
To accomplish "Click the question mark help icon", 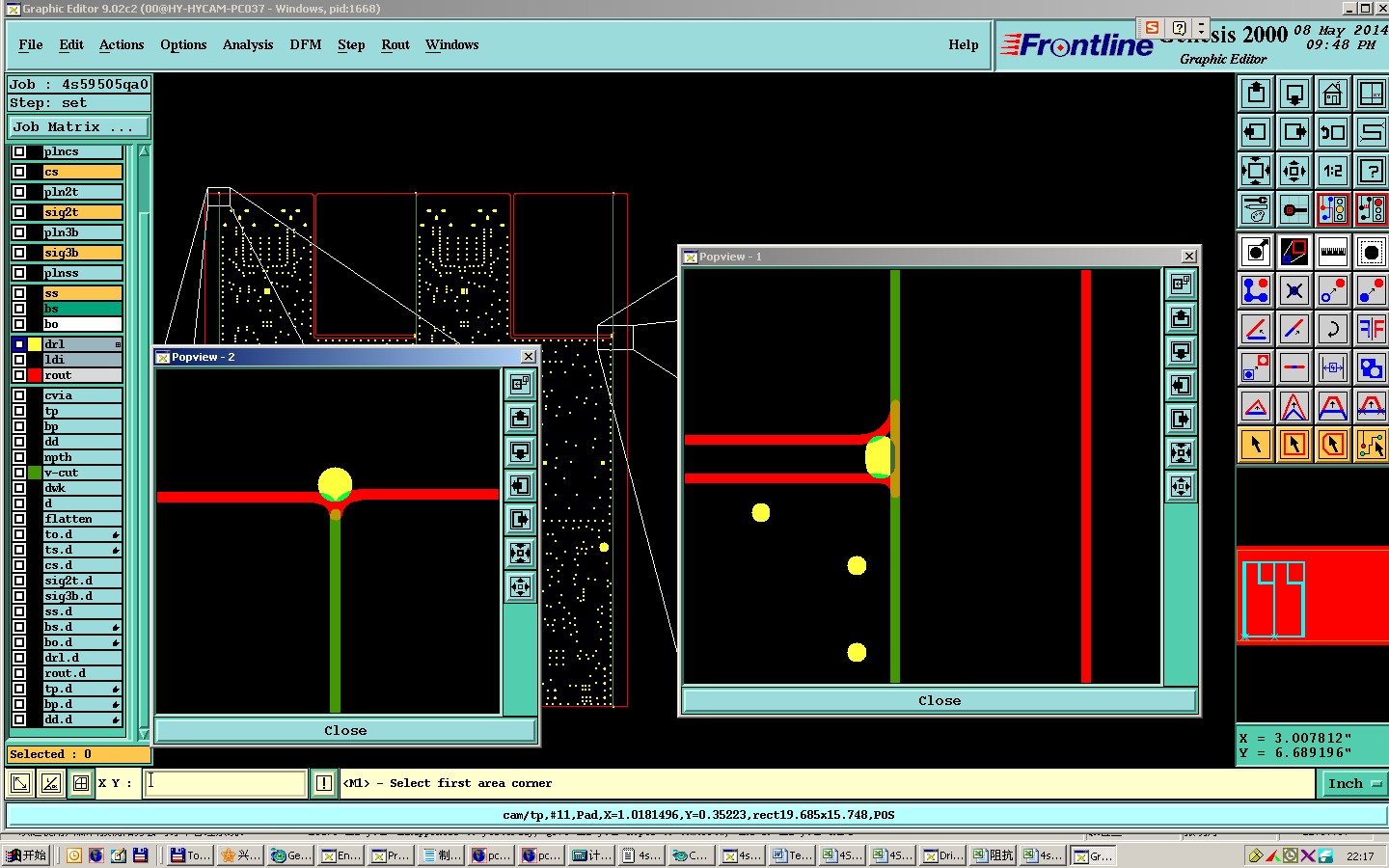I will (x=1371, y=171).
